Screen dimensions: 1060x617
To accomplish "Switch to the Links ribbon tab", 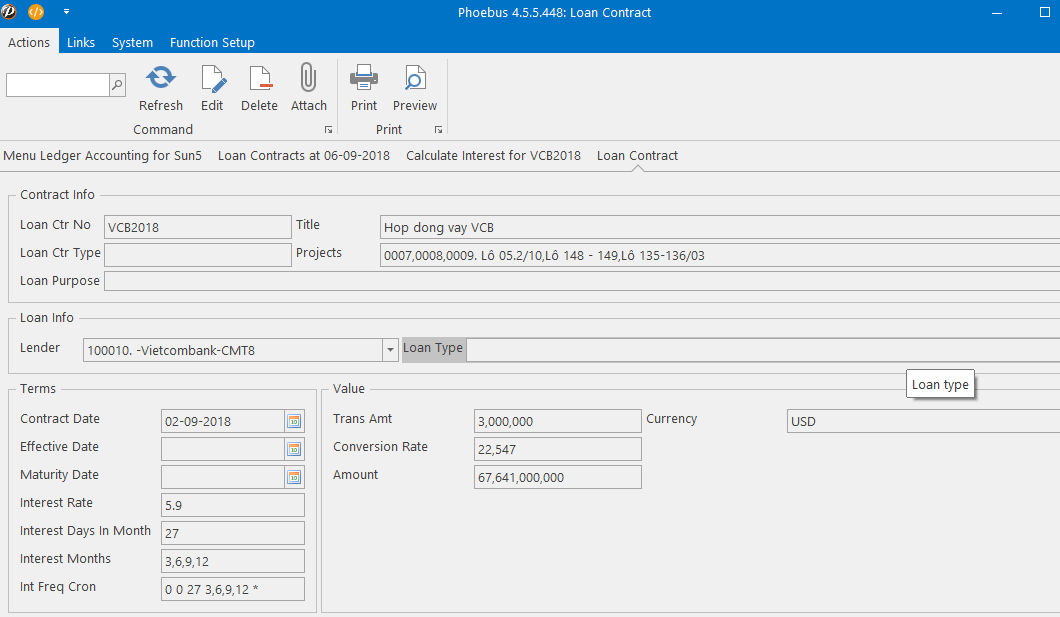I will (81, 42).
